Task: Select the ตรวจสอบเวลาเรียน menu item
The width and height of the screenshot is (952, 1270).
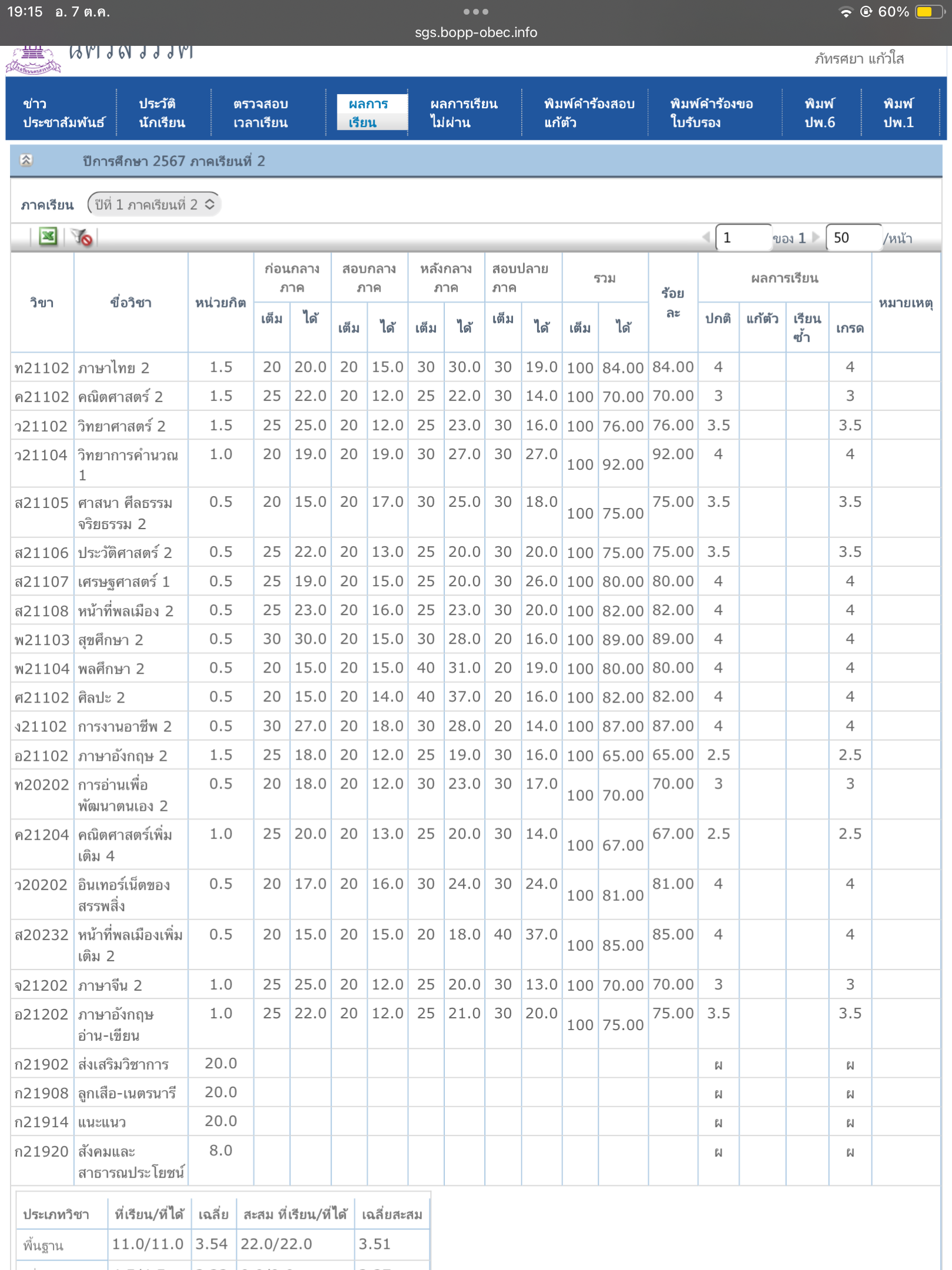Action: 260,113
